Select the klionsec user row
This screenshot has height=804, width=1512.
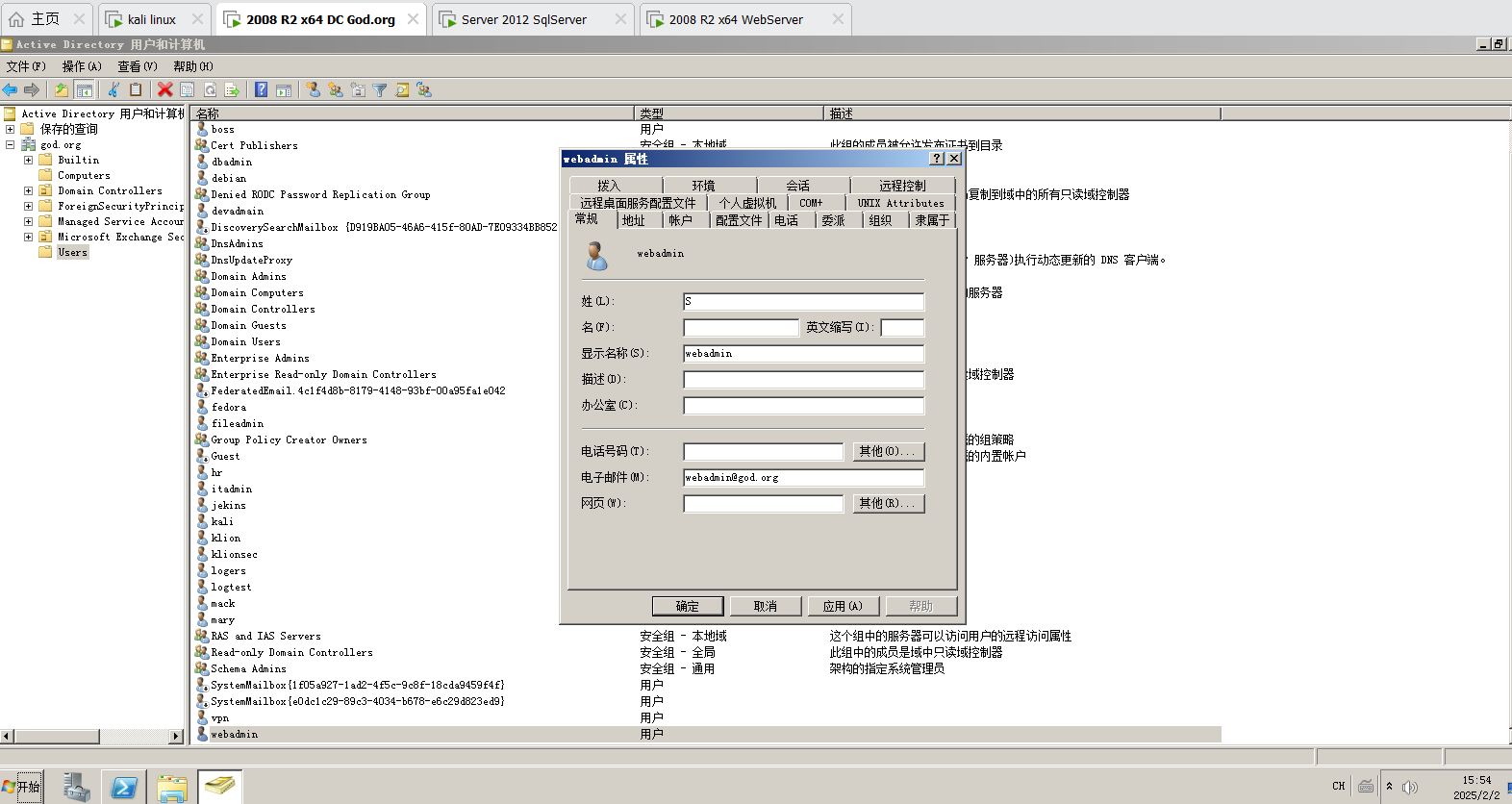pyautogui.click(x=234, y=554)
